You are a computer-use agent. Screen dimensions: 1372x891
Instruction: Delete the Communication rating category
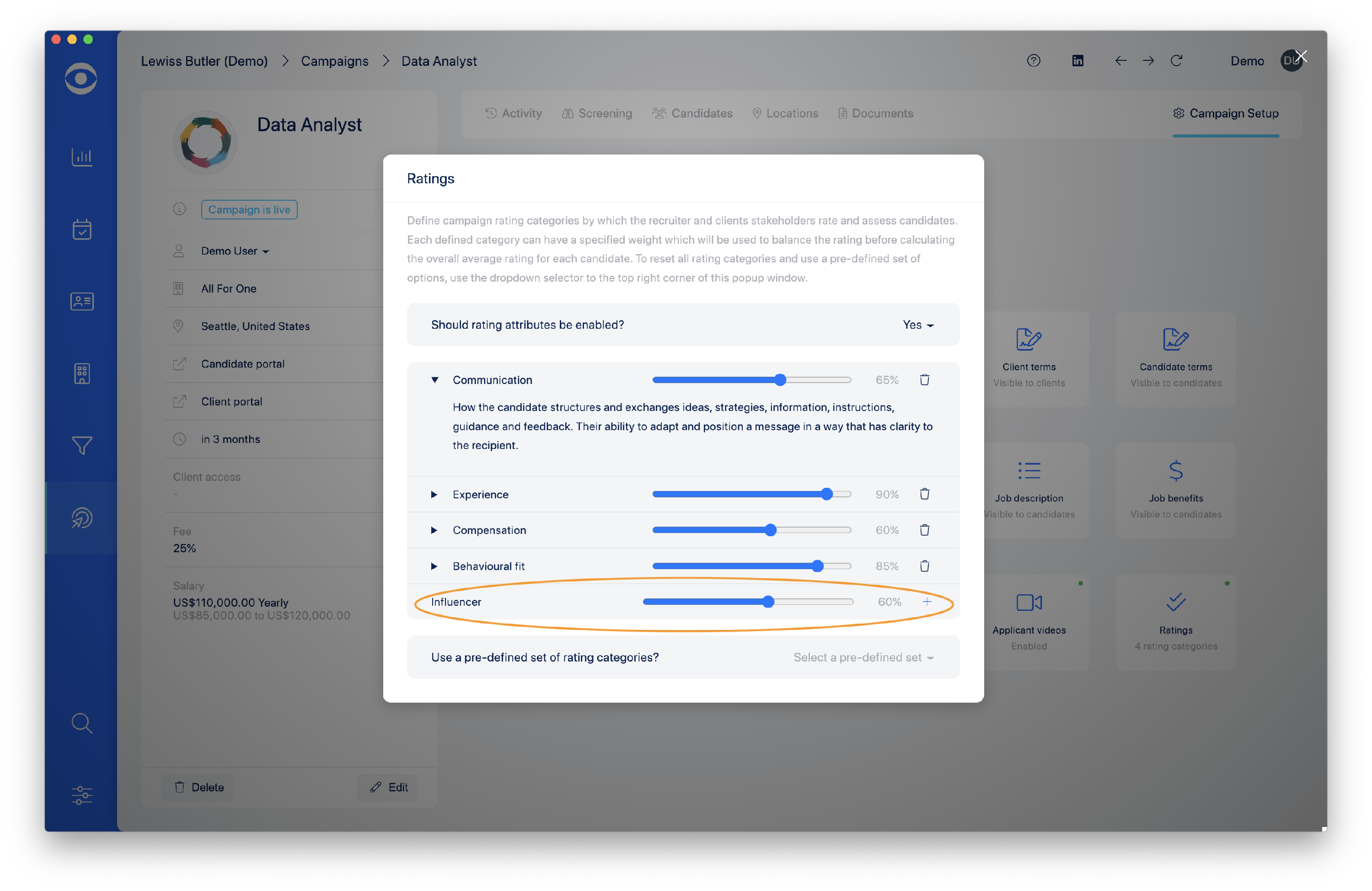click(x=924, y=380)
